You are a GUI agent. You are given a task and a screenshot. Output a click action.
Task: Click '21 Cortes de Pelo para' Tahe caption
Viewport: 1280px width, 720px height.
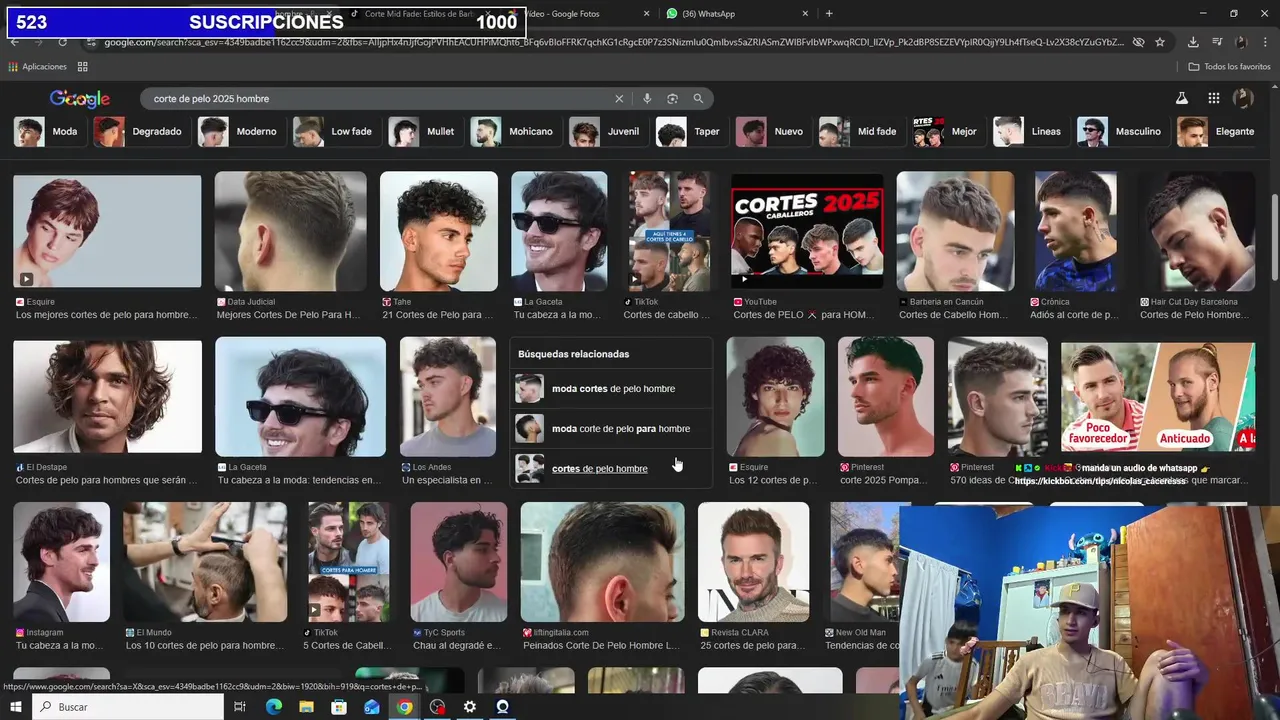click(x=438, y=315)
